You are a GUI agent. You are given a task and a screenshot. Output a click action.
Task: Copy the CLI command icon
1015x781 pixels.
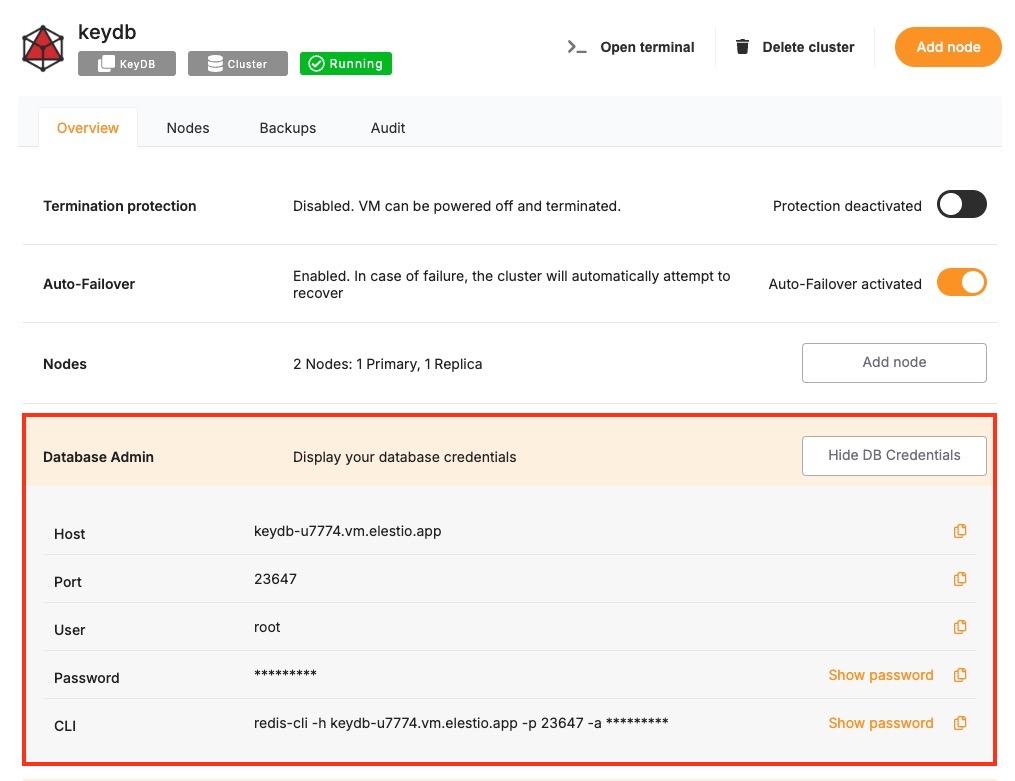click(960, 723)
